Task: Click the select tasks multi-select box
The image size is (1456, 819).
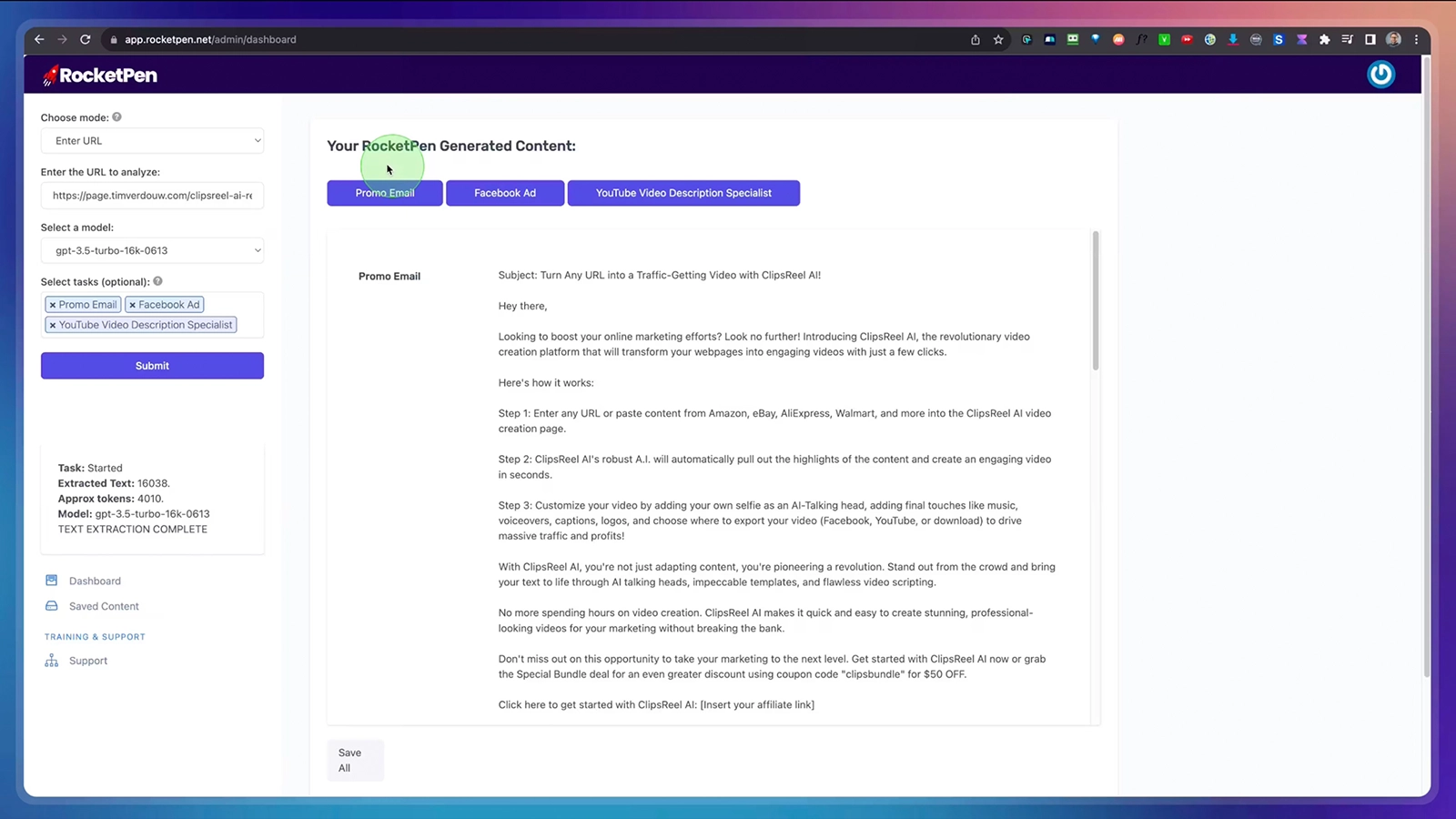Action: coord(152,315)
